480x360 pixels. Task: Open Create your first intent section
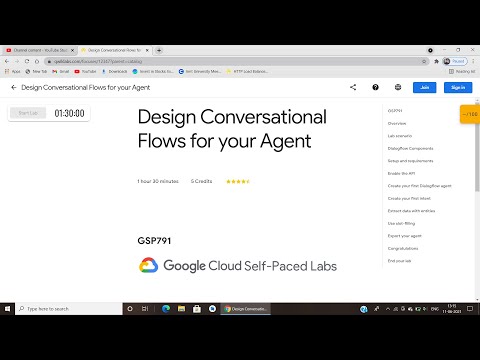pos(409,198)
